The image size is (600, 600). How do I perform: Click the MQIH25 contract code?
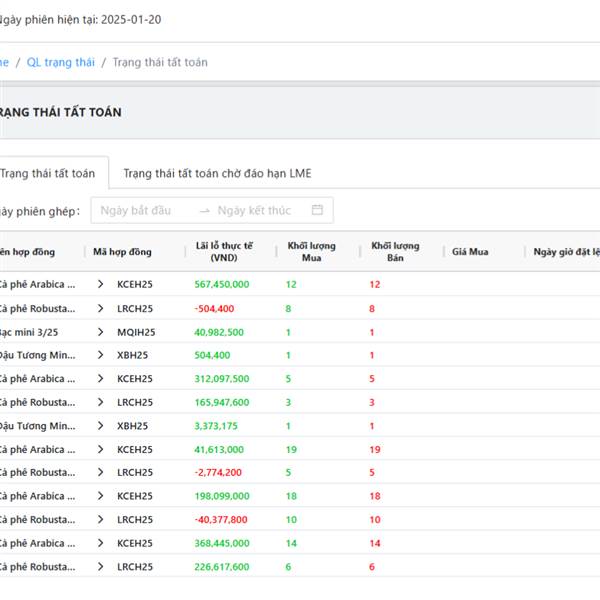click(136, 332)
